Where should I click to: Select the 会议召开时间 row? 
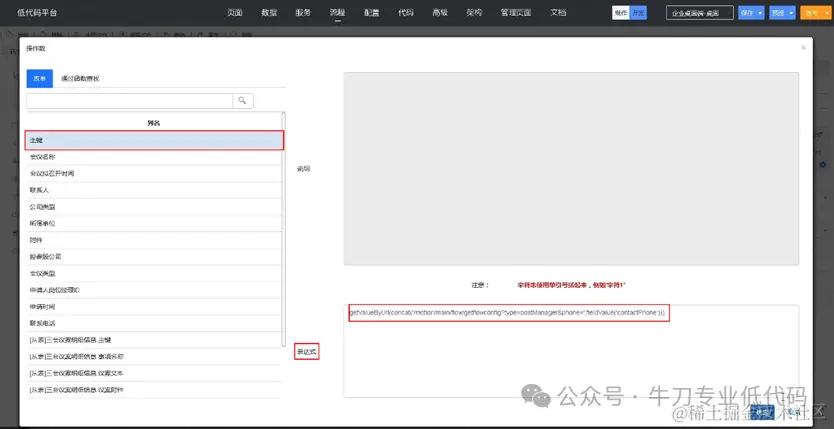[x=154, y=173]
